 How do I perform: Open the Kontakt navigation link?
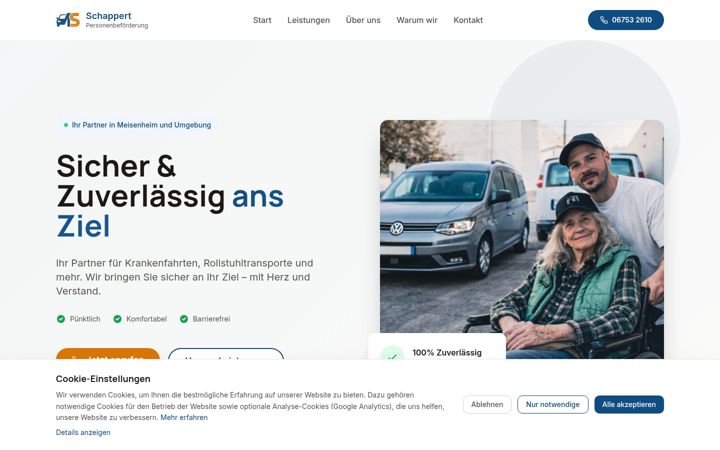click(x=468, y=20)
